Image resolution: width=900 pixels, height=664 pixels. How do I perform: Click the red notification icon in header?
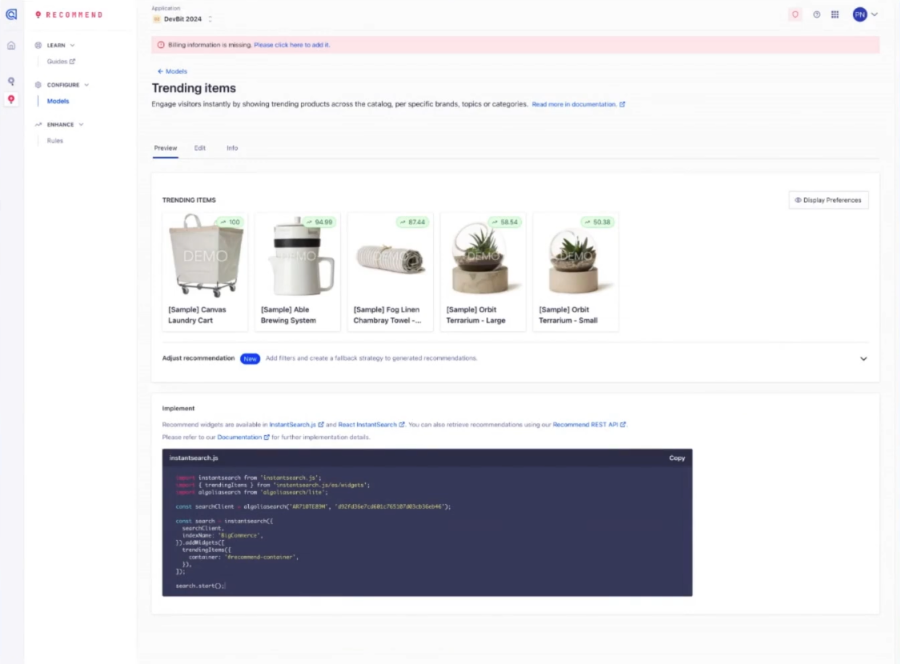point(795,15)
